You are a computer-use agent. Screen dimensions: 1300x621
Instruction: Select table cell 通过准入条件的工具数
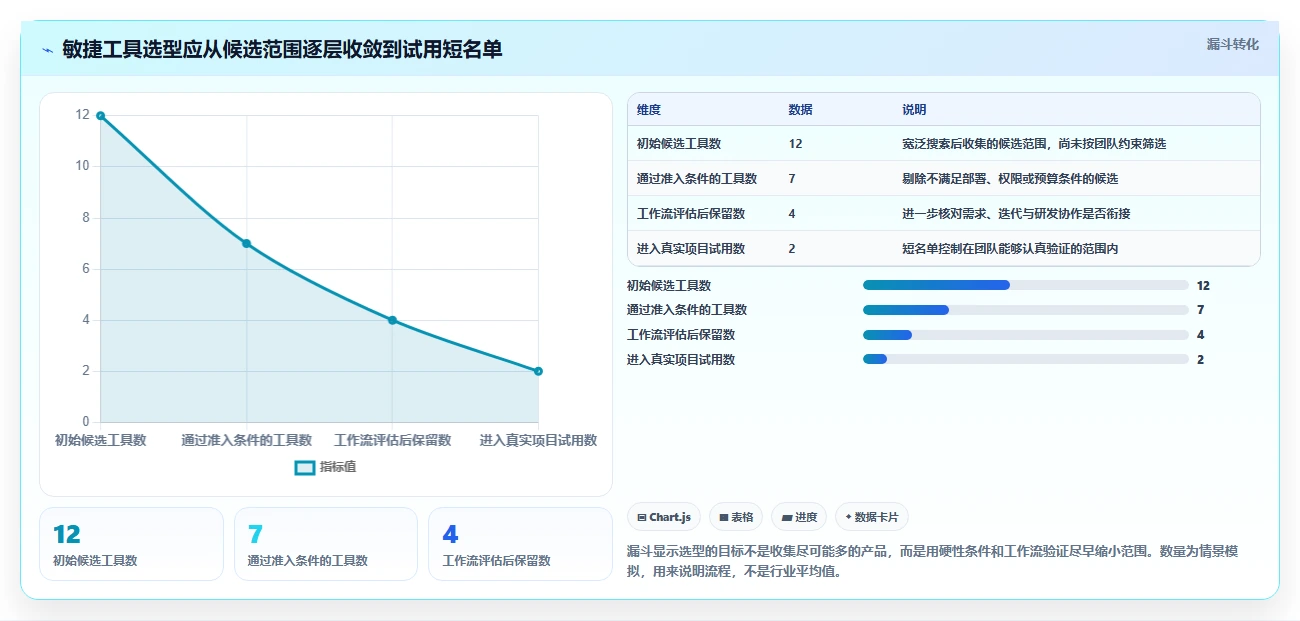click(x=697, y=179)
